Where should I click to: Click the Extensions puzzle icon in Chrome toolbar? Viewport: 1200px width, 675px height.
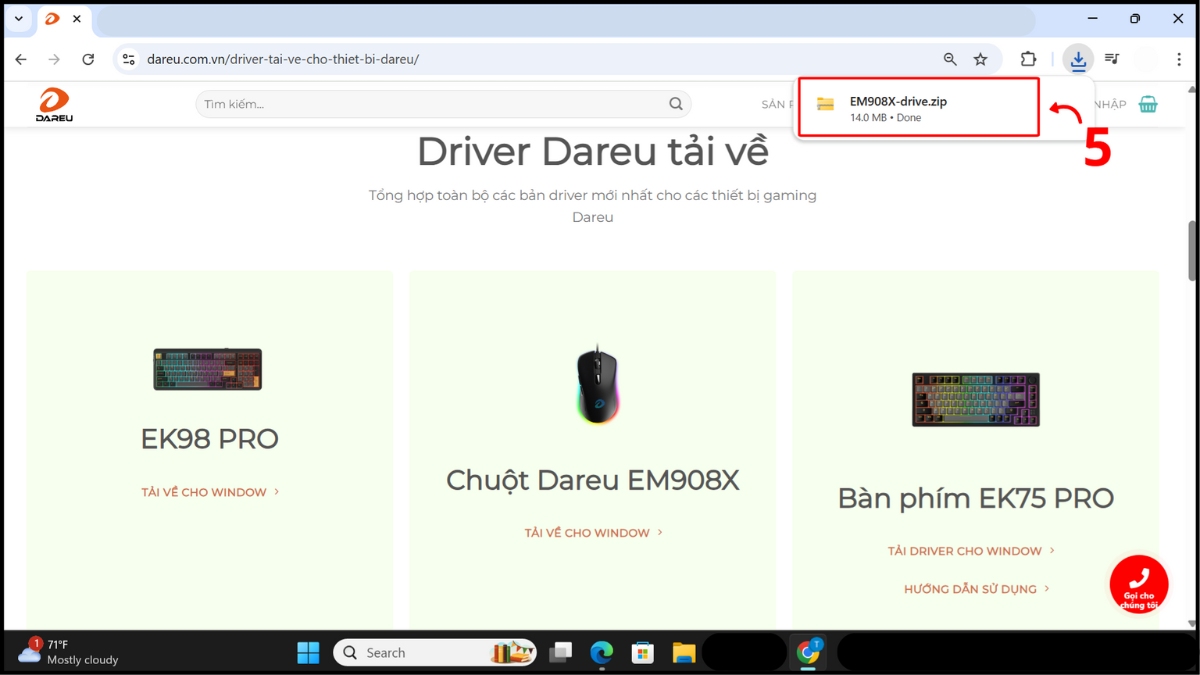(1025, 59)
